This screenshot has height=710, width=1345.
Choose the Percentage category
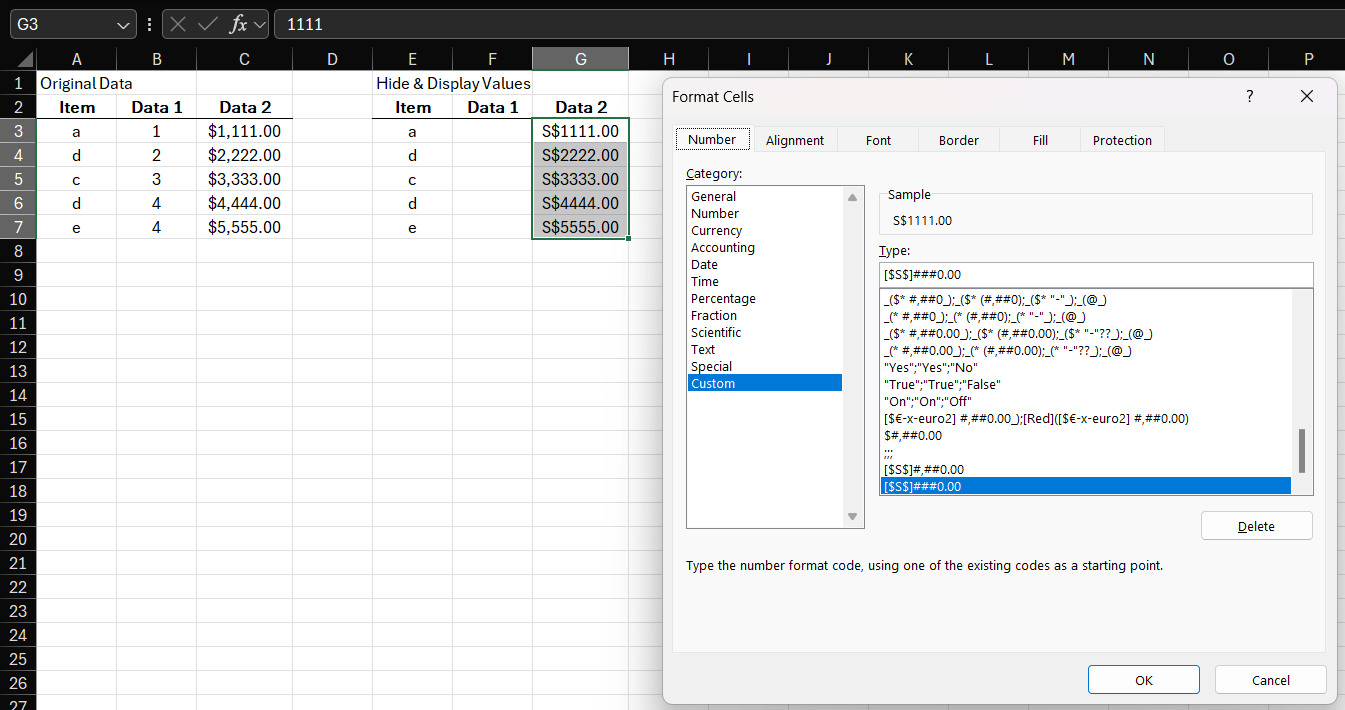[x=765, y=298]
